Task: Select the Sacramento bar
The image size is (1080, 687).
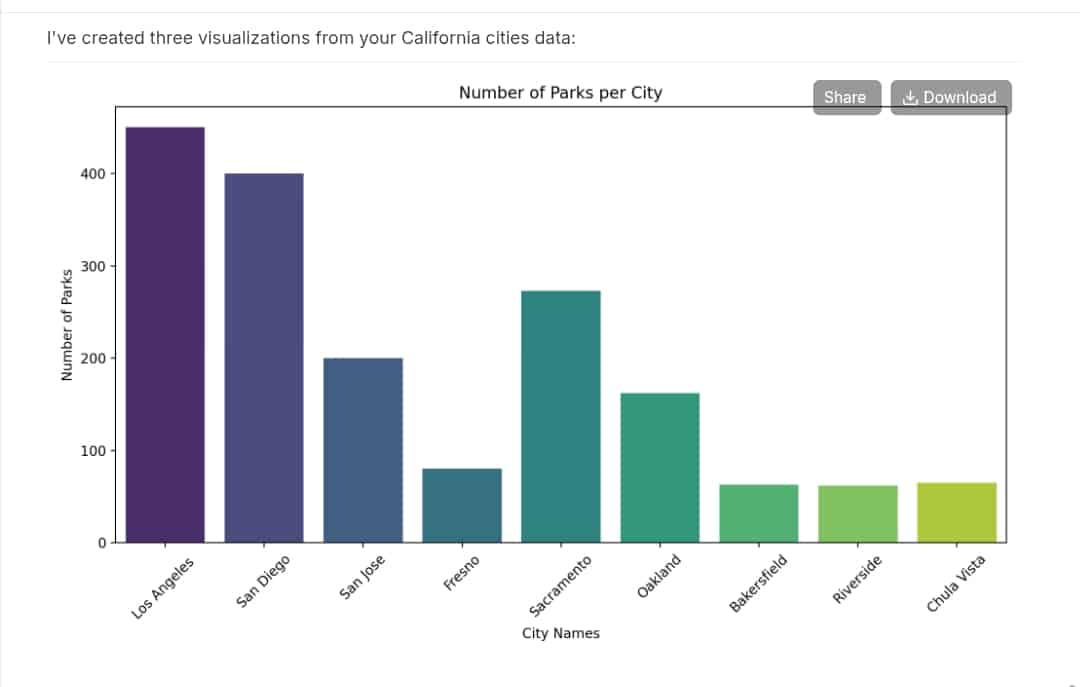Action: point(561,417)
